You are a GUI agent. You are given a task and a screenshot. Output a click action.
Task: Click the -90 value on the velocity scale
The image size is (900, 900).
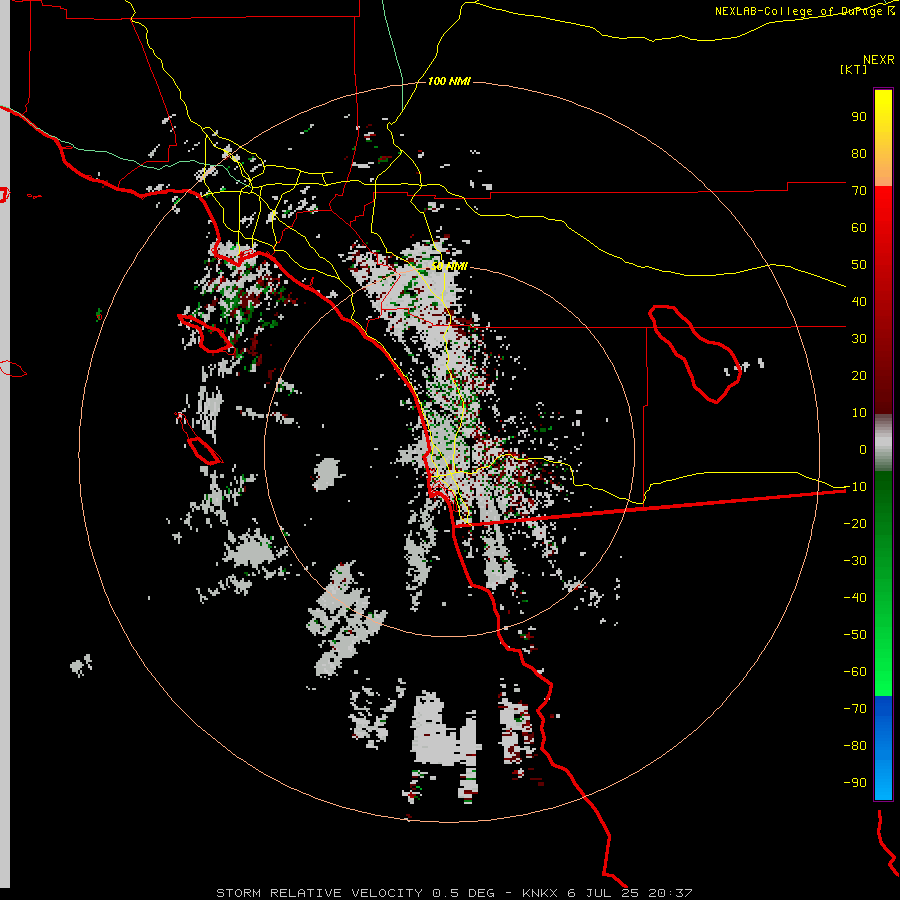(855, 782)
